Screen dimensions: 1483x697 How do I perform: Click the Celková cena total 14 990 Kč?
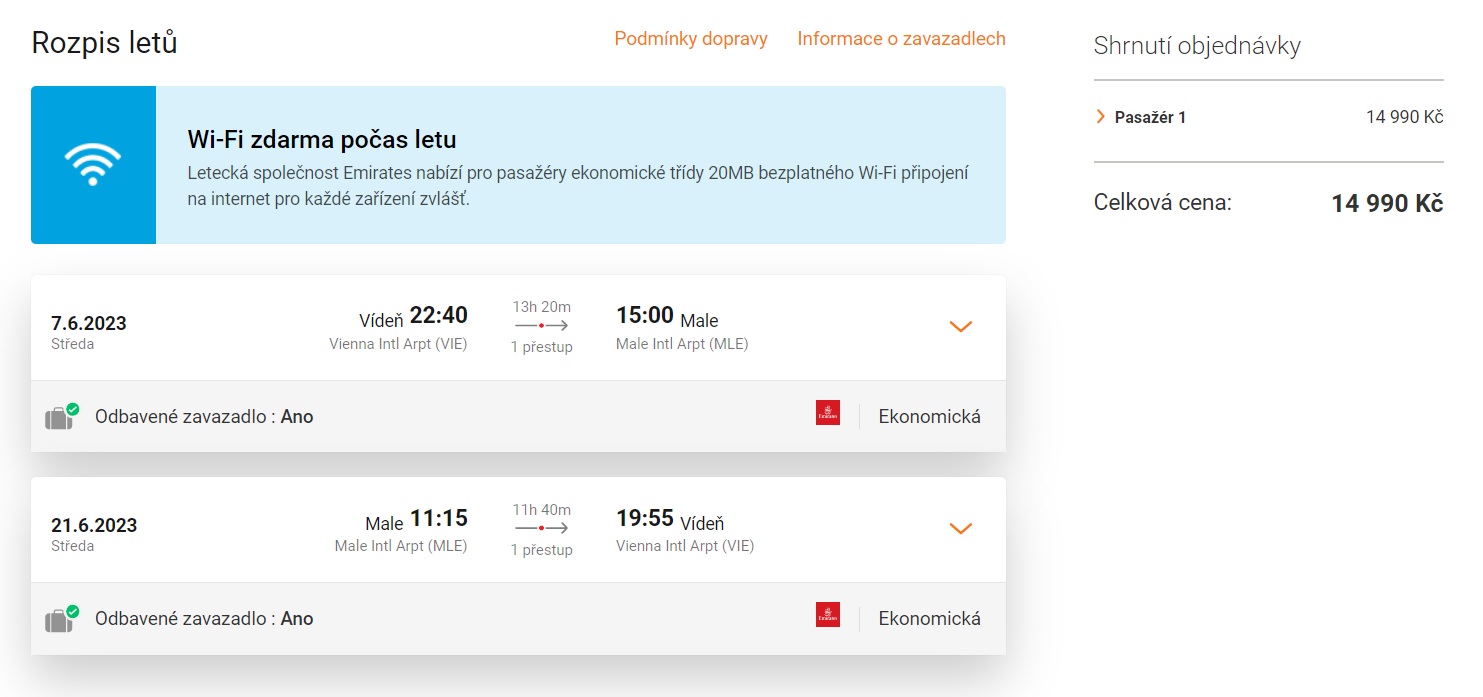1387,203
